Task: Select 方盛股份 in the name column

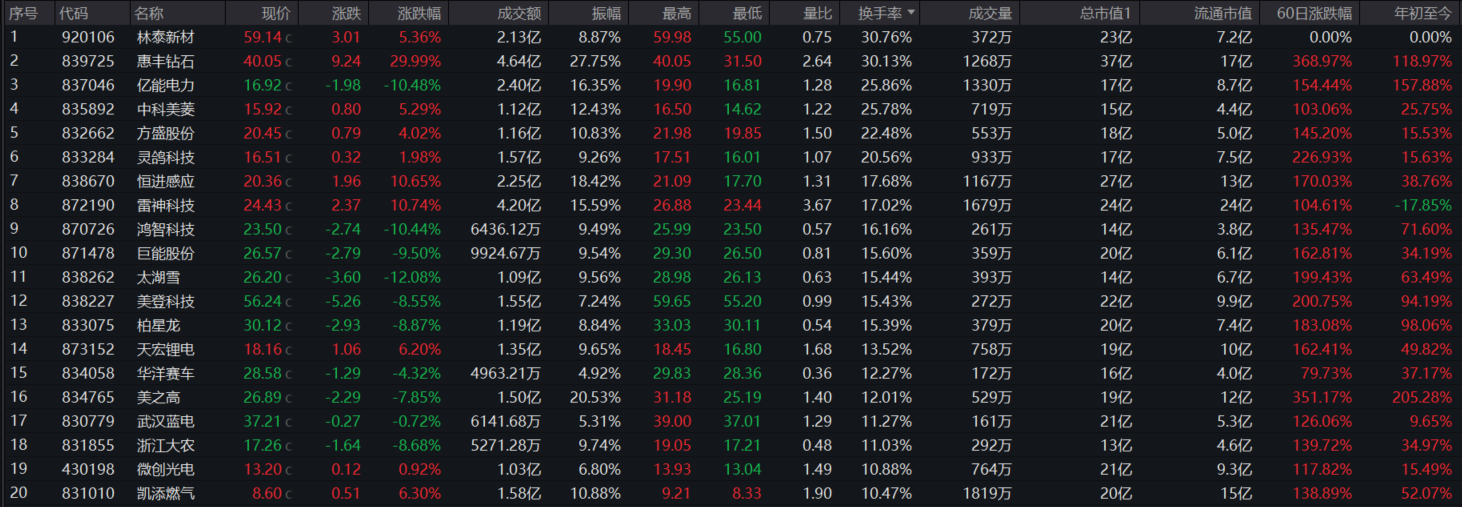Action: coord(166,133)
